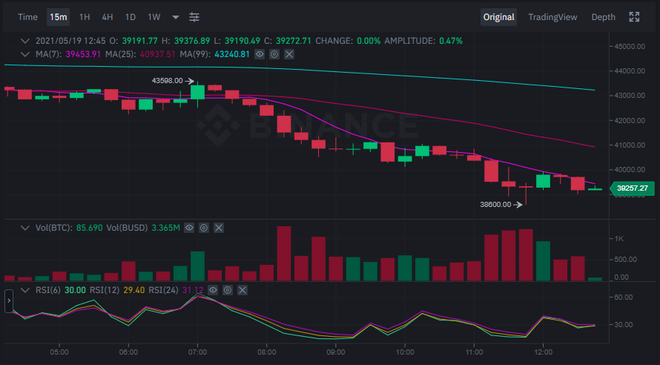Switch to the 1D interval
This screenshot has width=660, height=365.
pyautogui.click(x=130, y=17)
